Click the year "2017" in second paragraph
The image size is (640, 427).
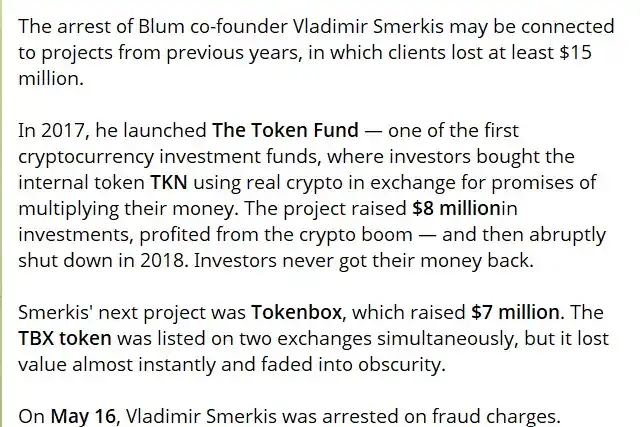click(65, 131)
